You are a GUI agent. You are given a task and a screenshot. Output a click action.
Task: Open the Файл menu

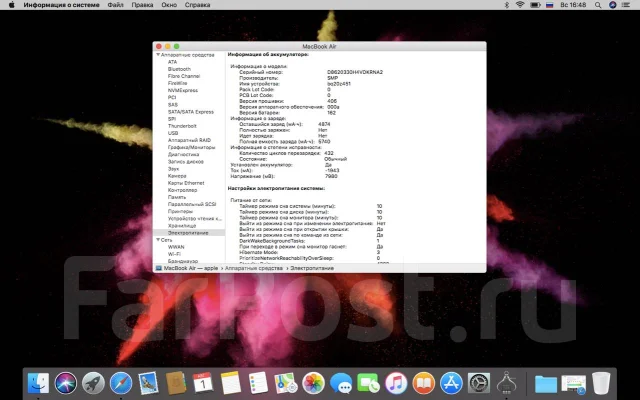point(116,5)
